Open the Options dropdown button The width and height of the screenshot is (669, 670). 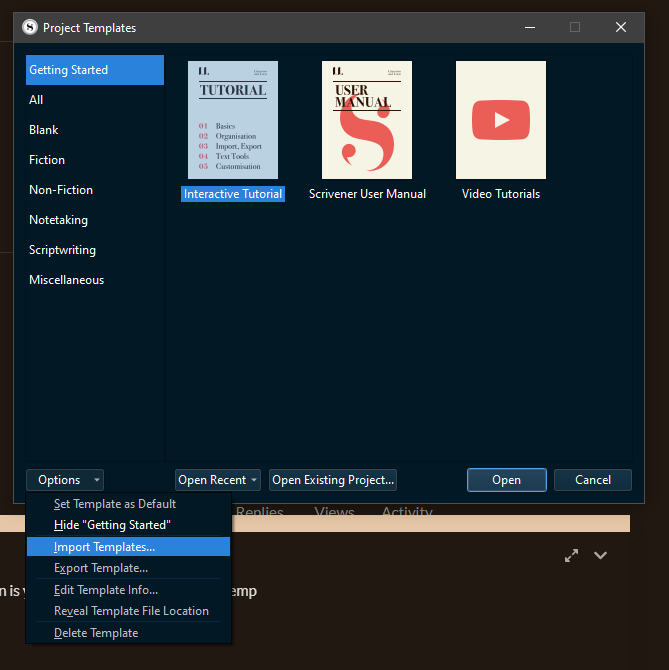point(65,480)
